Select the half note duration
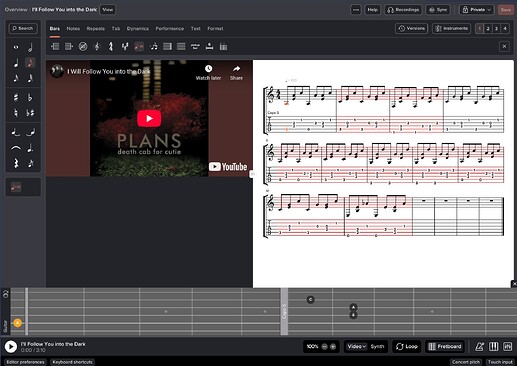 coord(30,47)
